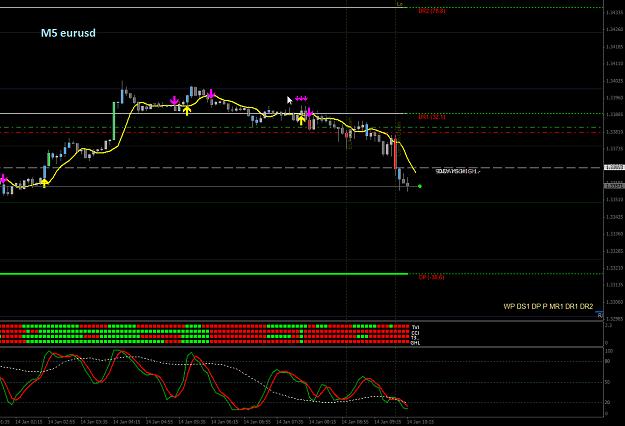The height and width of the screenshot is (426, 625).
Task: Click the green dot beside the latest candle
Action: [x=420, y=186]
